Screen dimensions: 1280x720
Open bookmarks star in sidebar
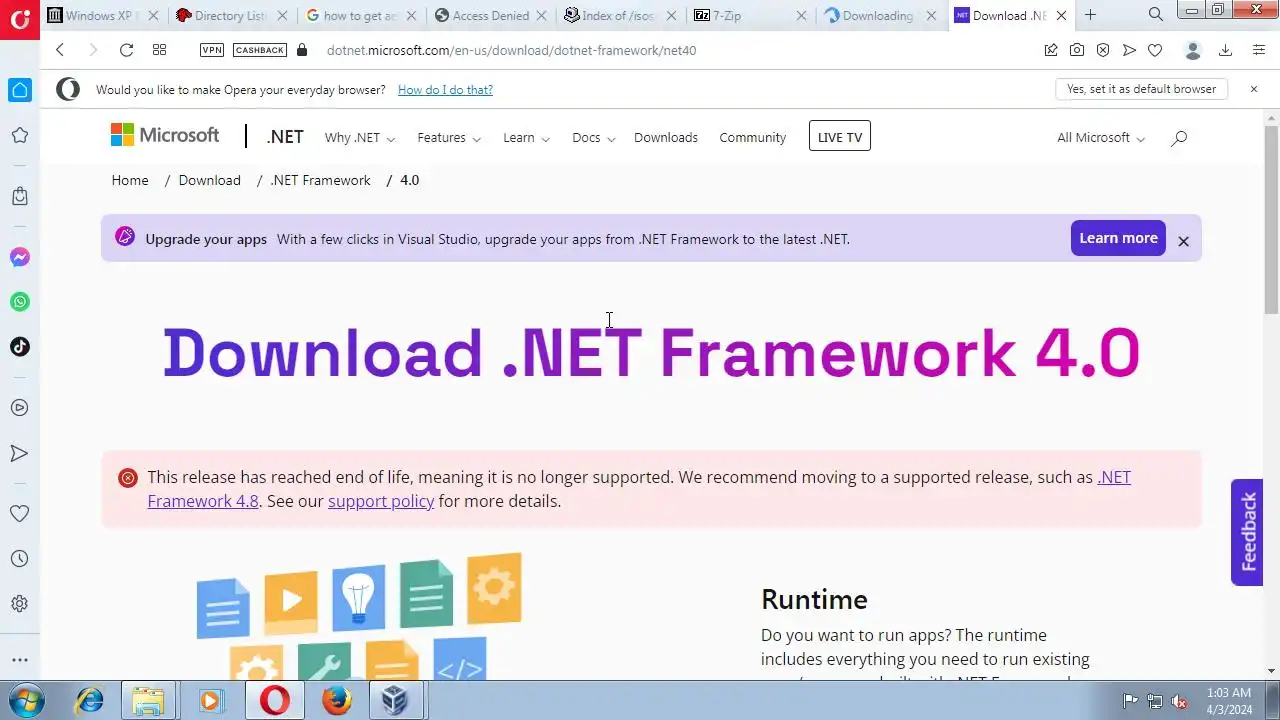19,135
